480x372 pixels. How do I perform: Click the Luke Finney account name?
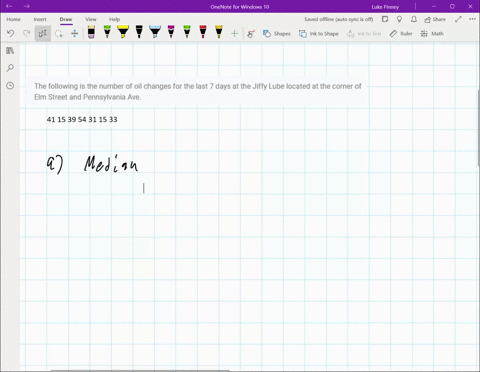tap(385, 7)
